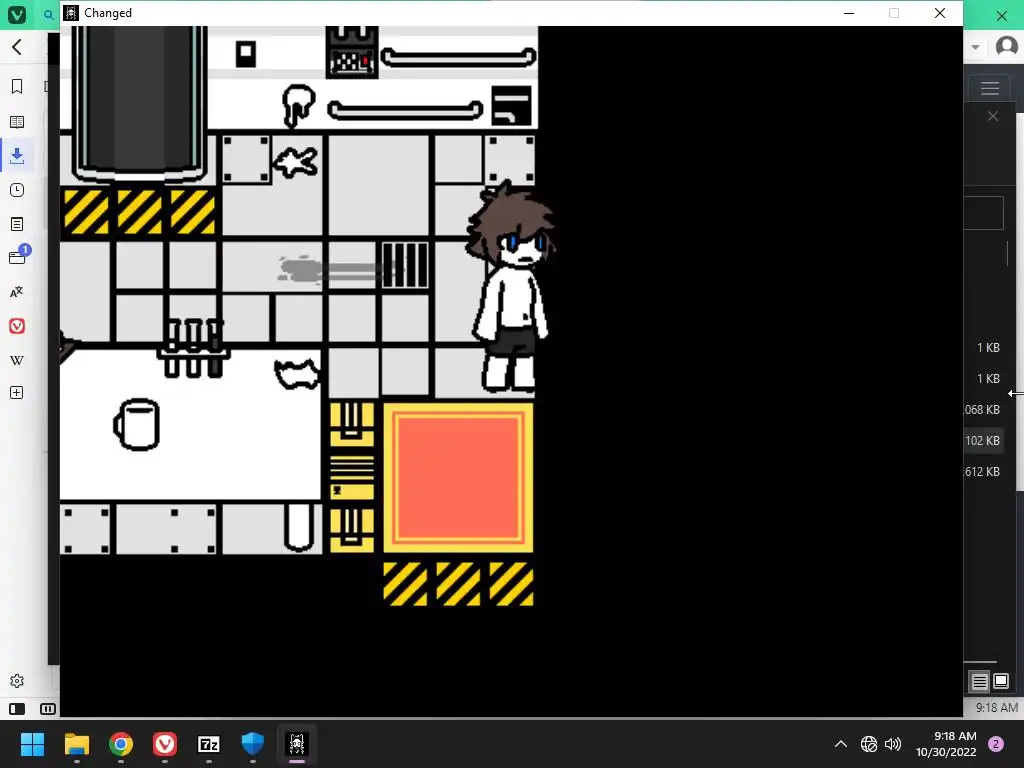This screenshot has width=1024, height=768.
Task: Click the search magnifier in Vivaldi address bar
Action: tap(48, 14)
